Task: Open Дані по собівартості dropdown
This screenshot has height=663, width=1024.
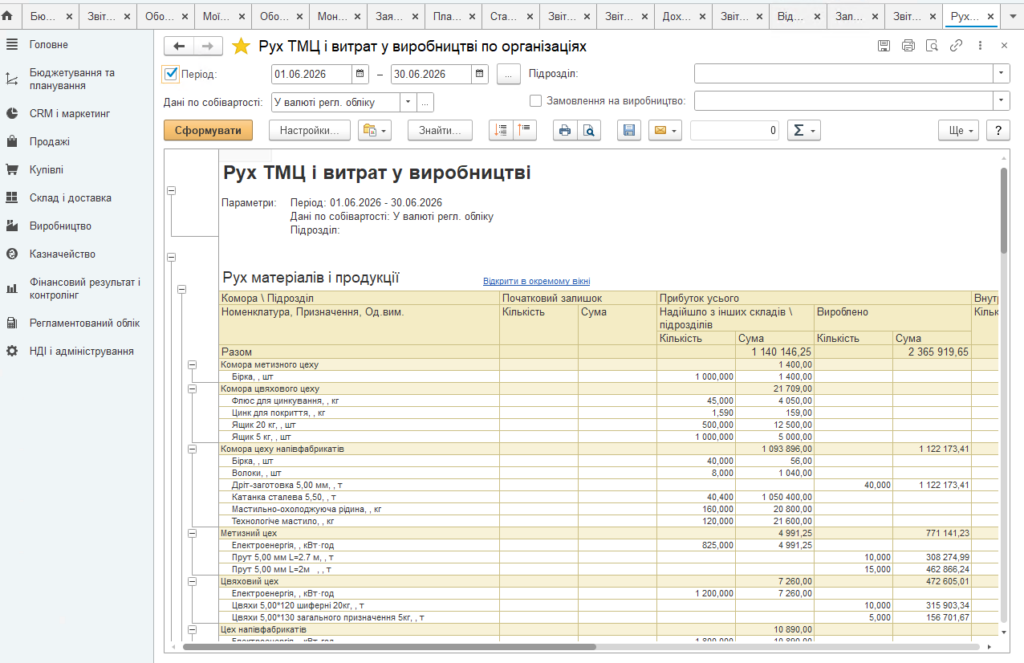Action: [408, 102]
